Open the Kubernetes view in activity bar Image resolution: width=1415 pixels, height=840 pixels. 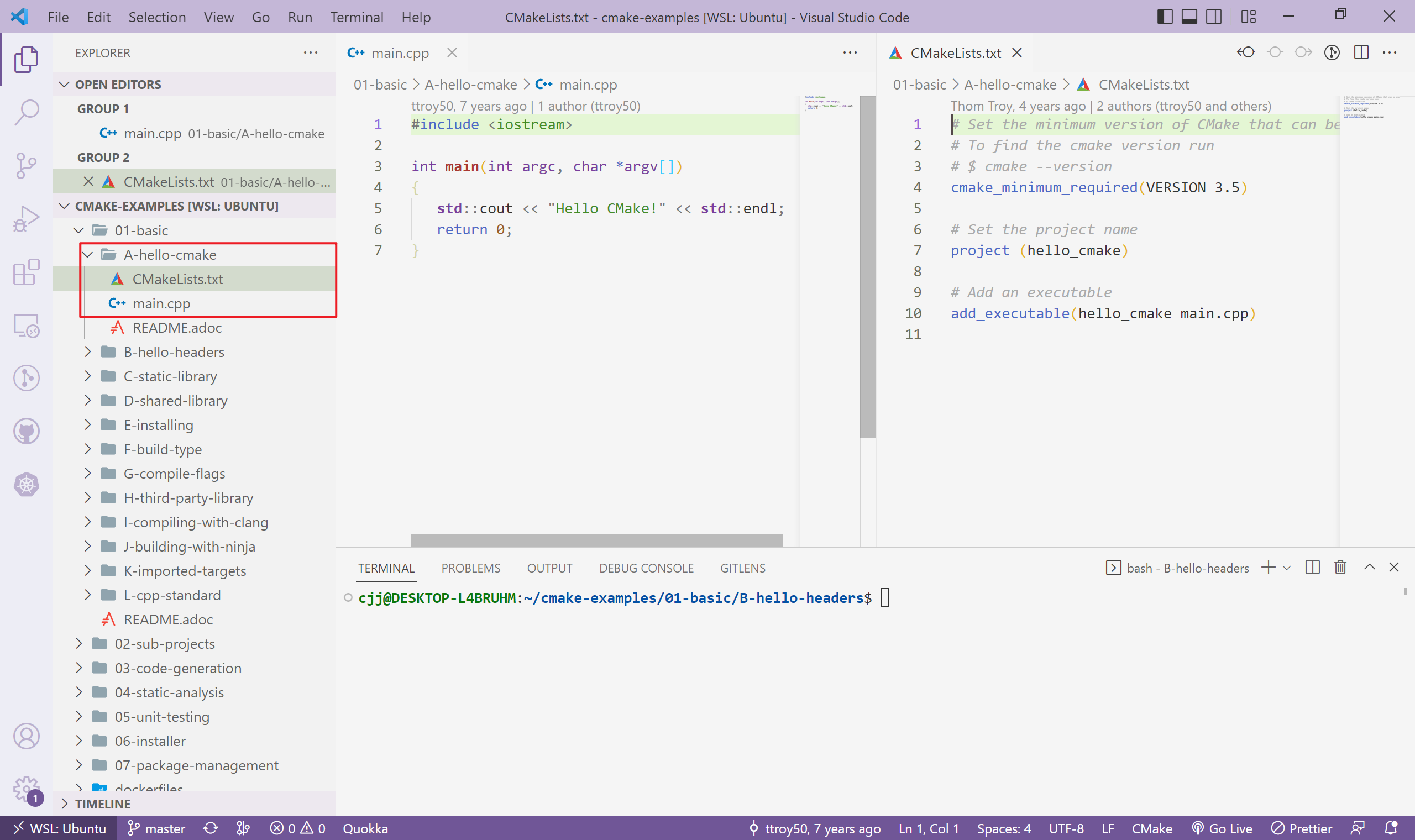coord(26,485)
